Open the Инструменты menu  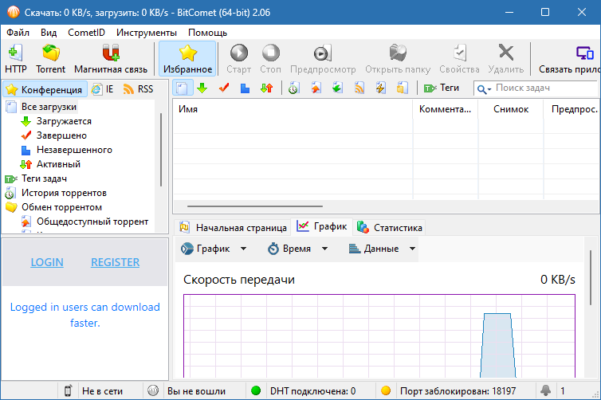tap(146, 33)
